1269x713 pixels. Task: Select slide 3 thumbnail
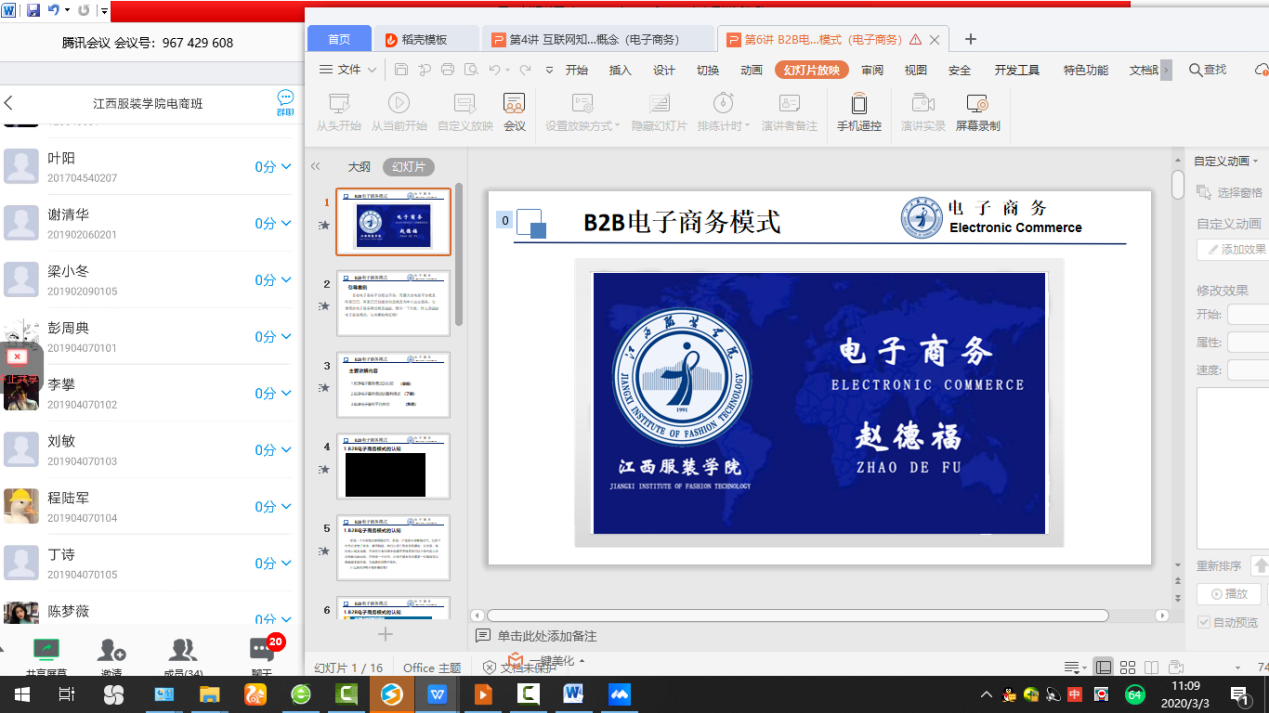coord(393,384)
